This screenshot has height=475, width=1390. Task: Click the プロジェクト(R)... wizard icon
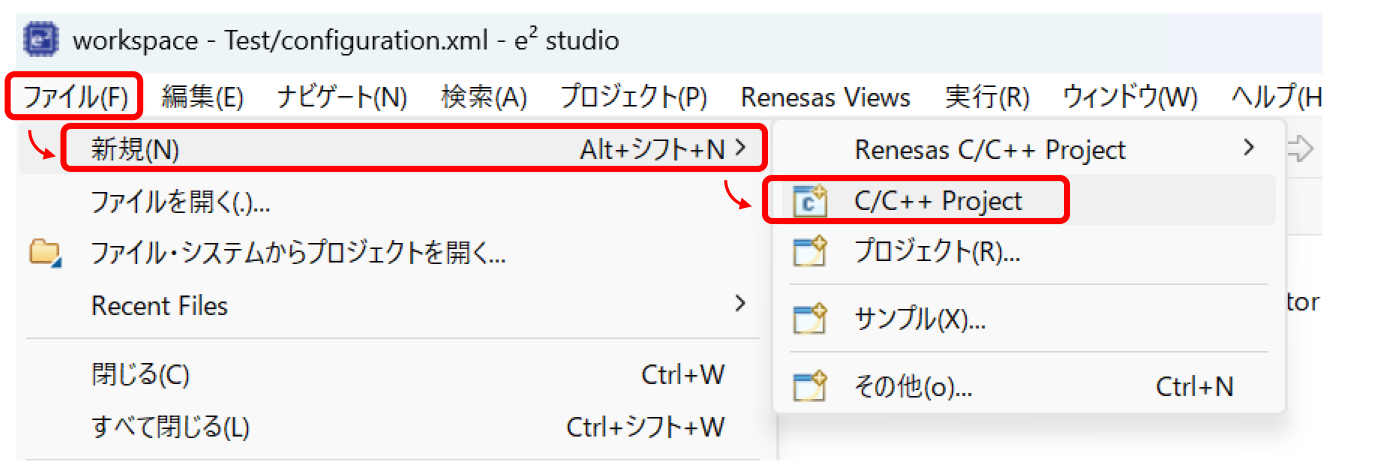pyautogui.click(x=809, y=252)
